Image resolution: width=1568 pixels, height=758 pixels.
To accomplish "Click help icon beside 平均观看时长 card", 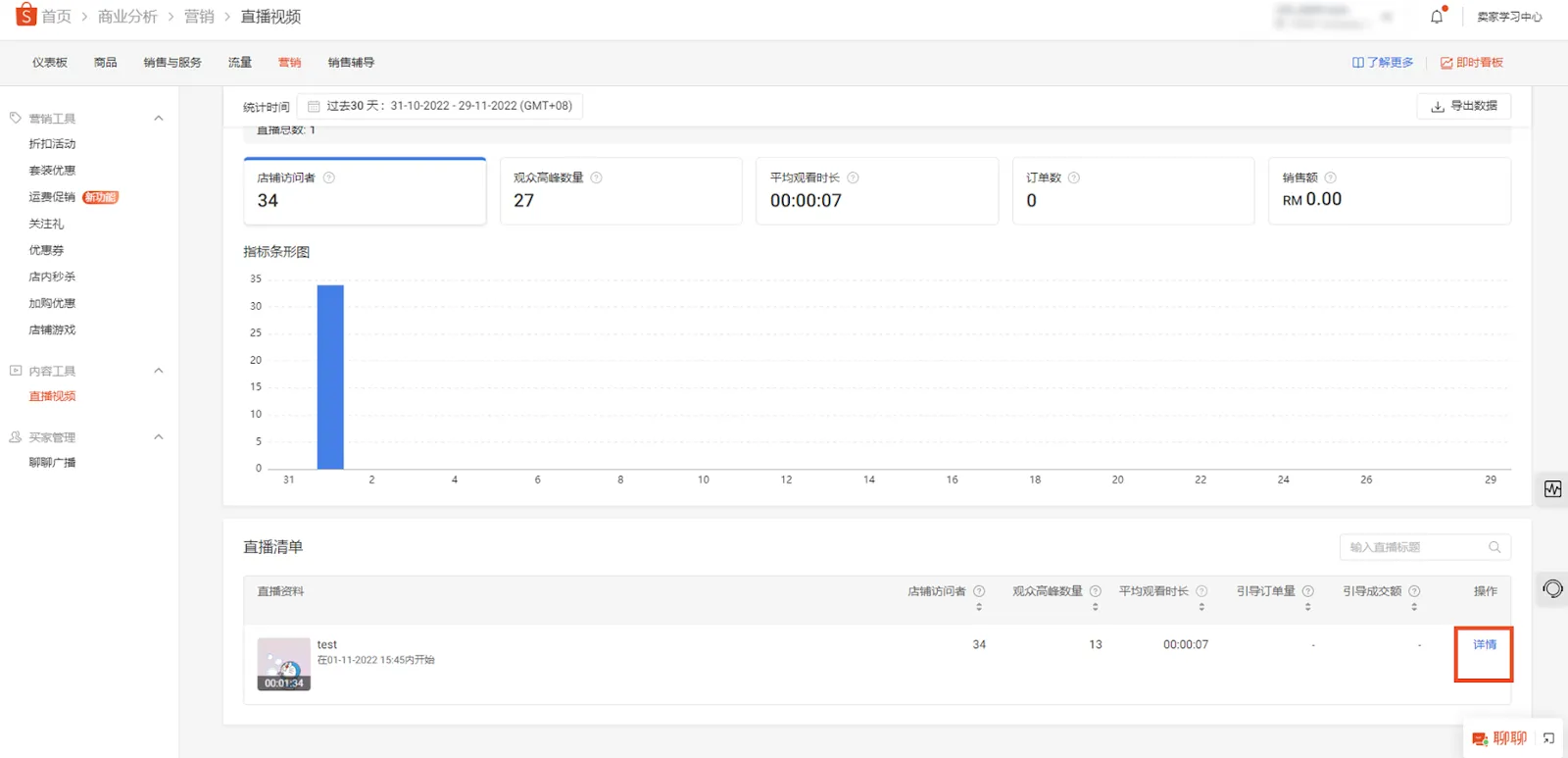I will click(853, 177).
